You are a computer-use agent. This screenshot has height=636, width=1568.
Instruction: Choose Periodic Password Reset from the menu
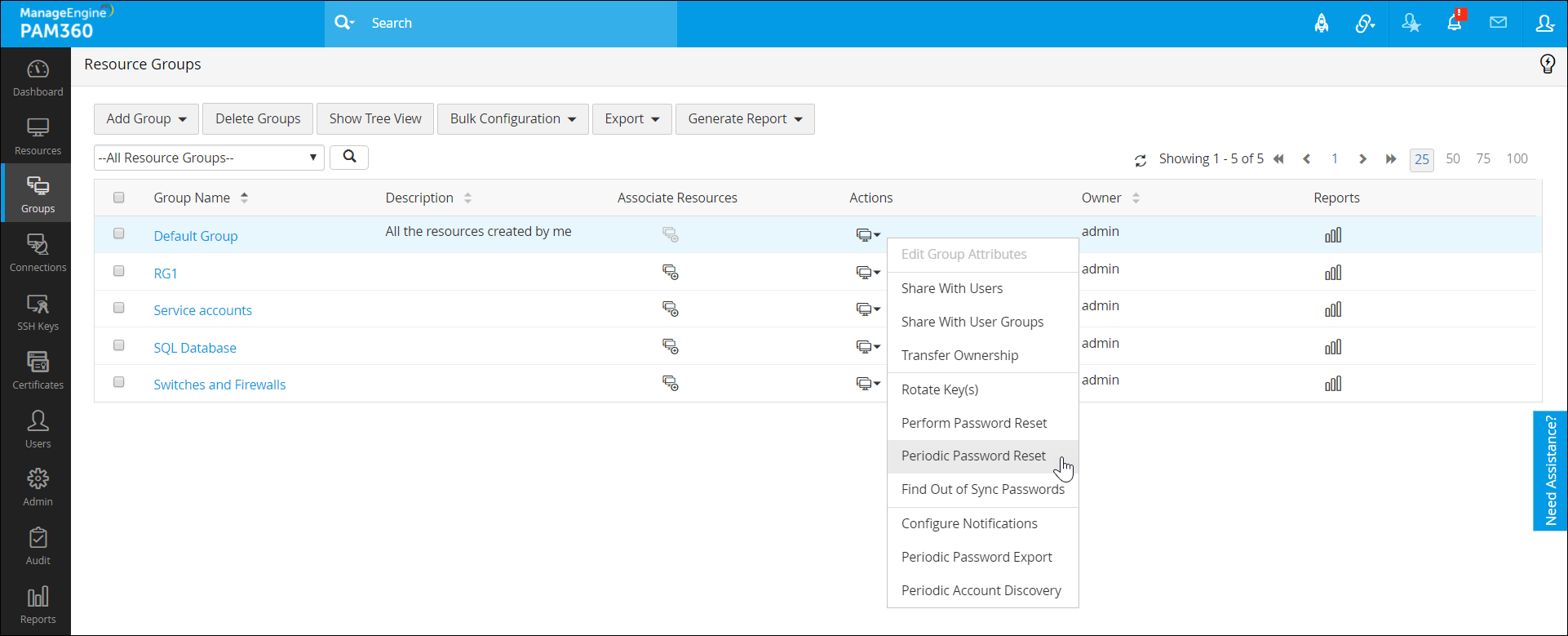(x=973, y=456)
